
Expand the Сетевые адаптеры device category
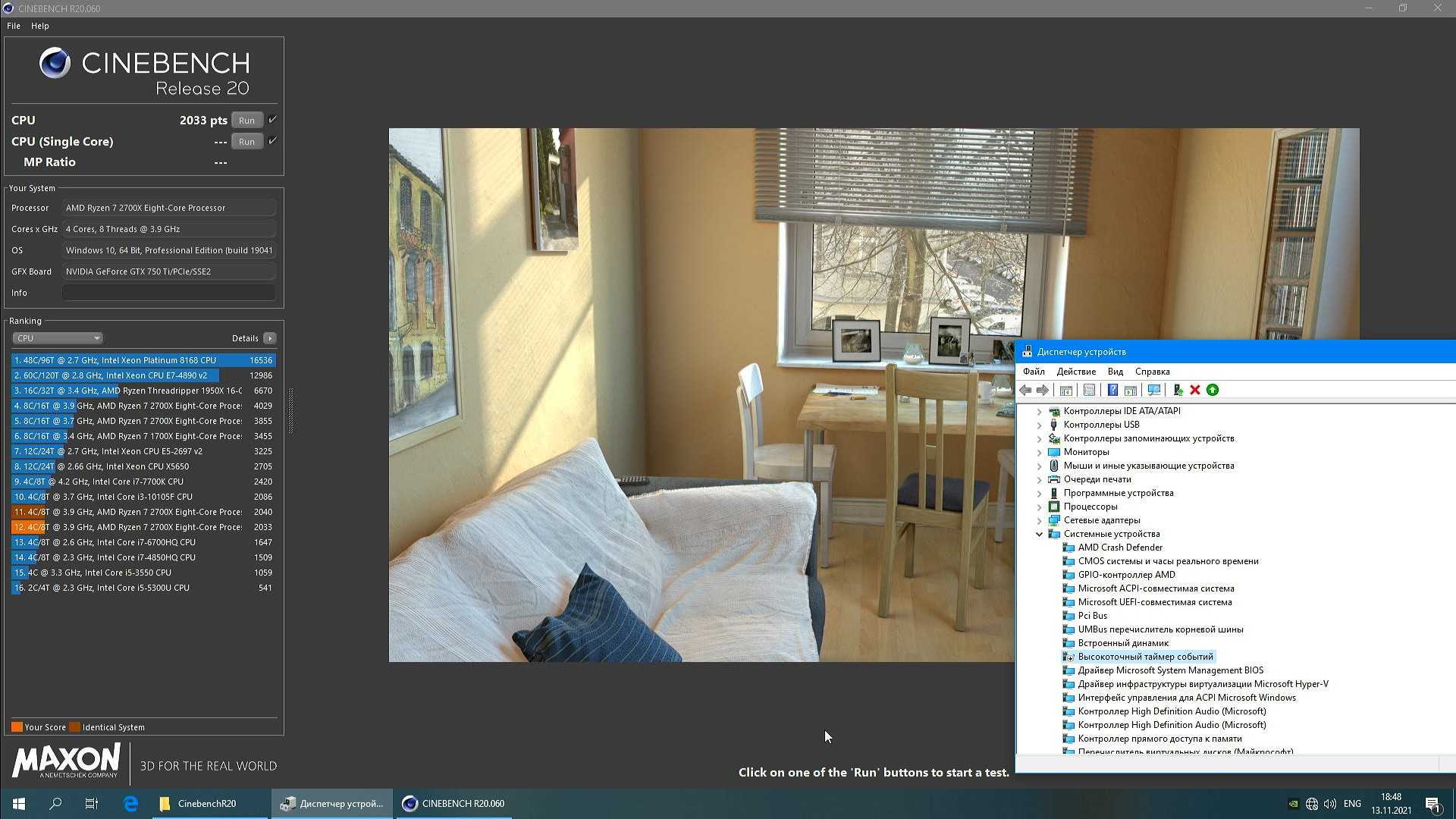point(1039,520)
